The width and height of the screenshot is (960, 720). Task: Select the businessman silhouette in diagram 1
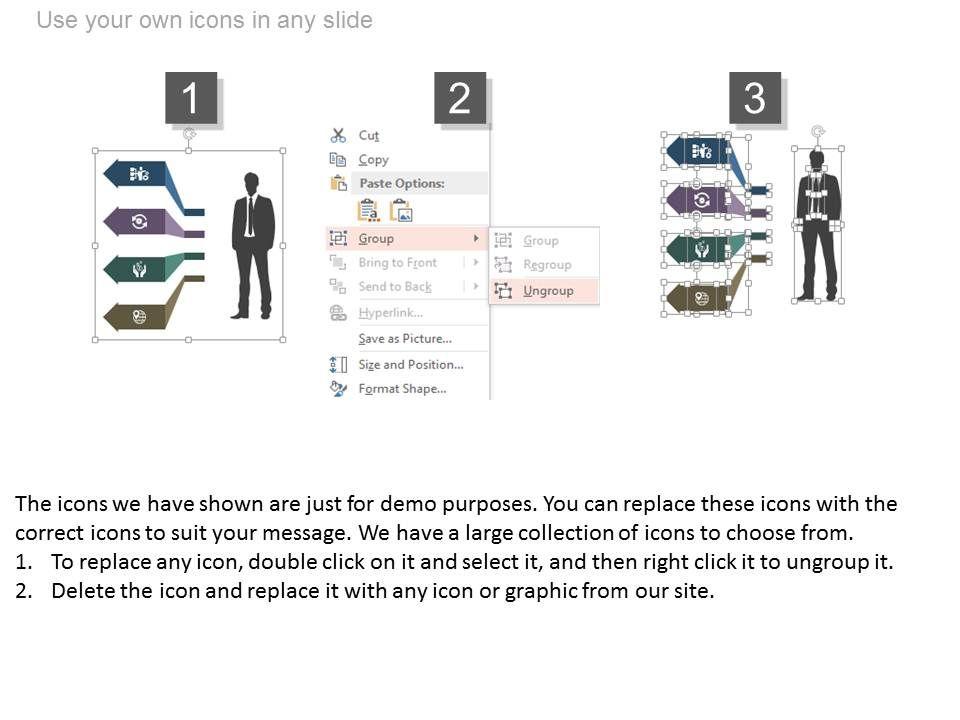[252, 246]
